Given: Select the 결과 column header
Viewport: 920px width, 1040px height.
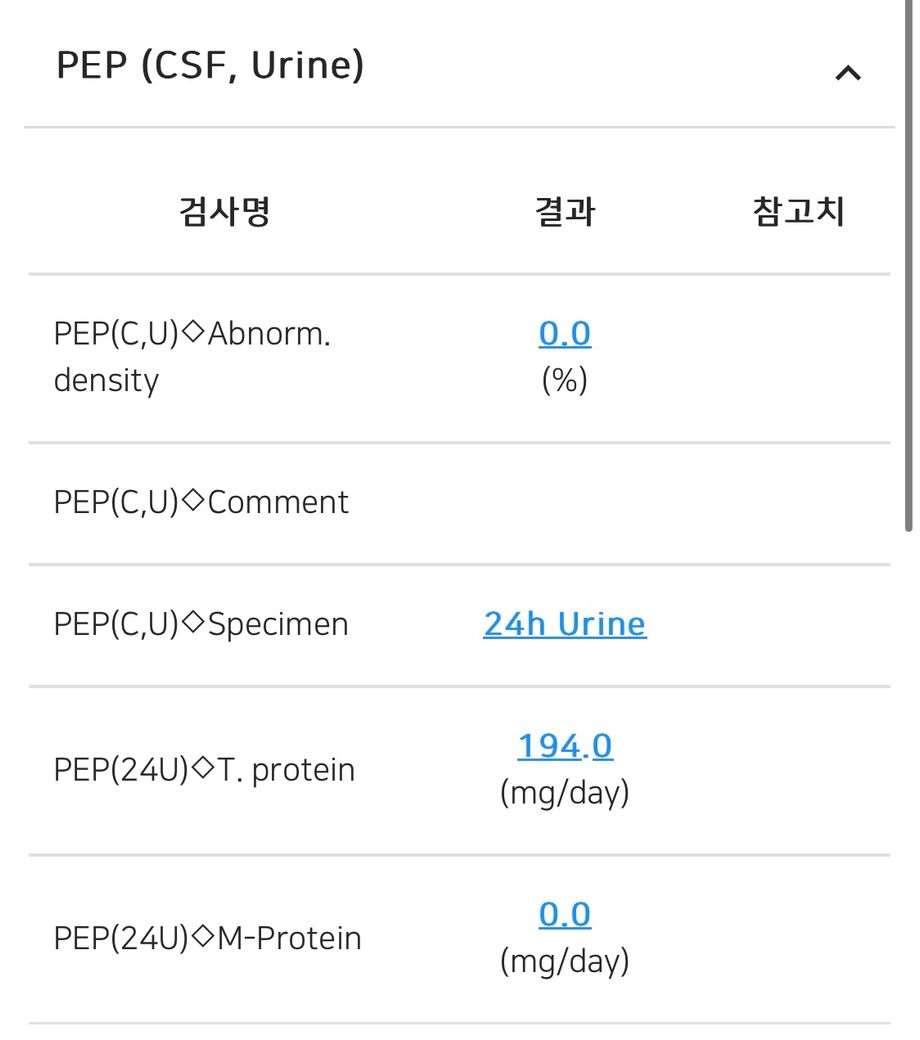Looking at the screenshot, I should click(564, 212).
